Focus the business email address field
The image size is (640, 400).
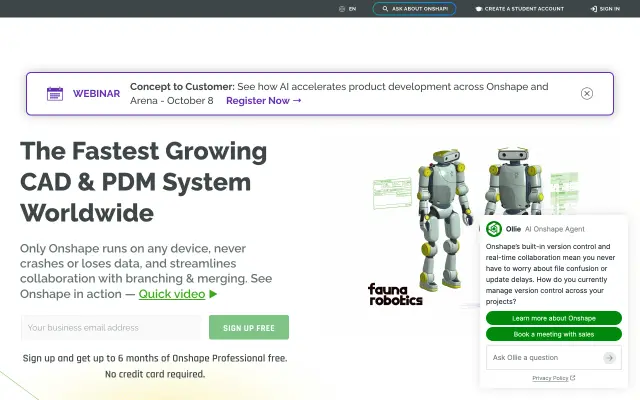coord(111,327)
